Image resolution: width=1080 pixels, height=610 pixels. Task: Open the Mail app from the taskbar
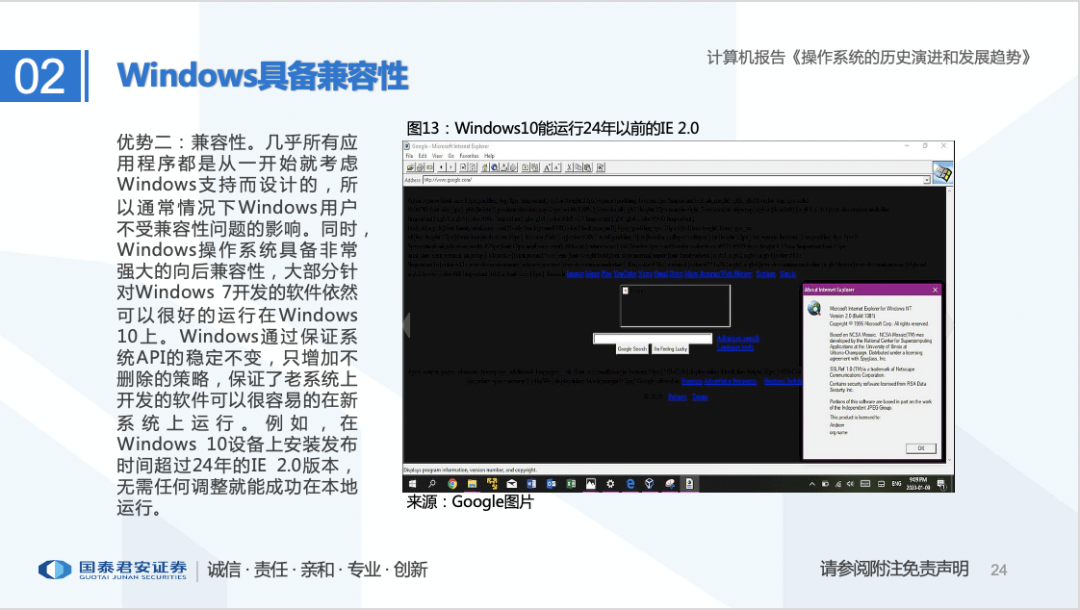(x=512, y=484)
